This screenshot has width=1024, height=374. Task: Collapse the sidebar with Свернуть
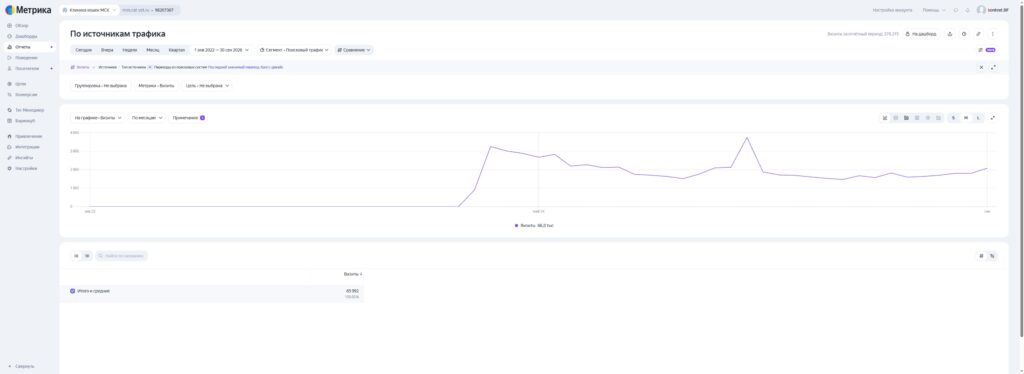coord(22,366)
